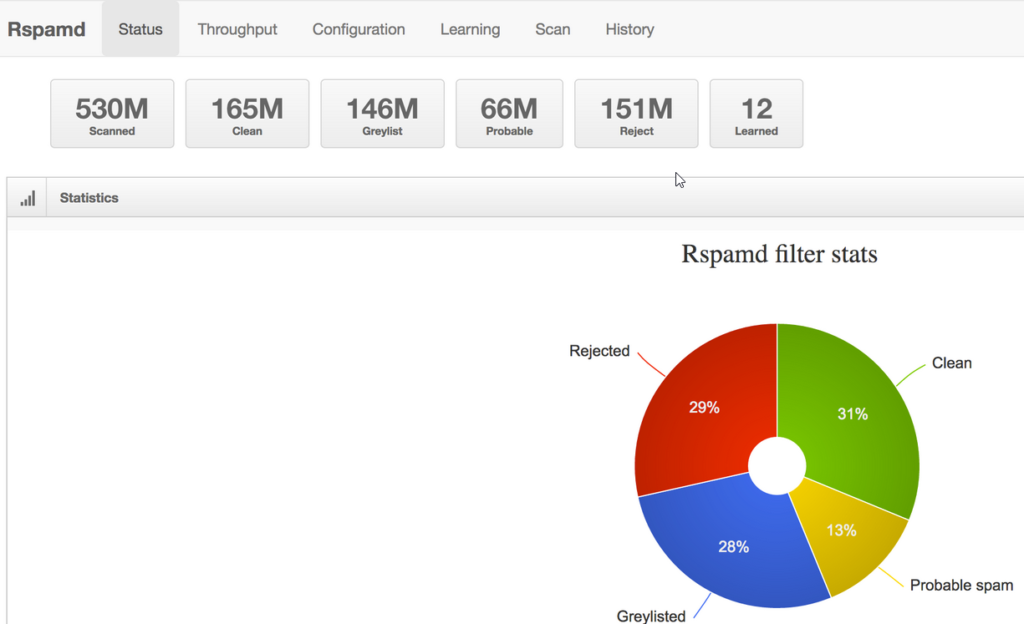This screenshot has width=1024, height=624.
Task: Click the 12 Learned stat box
Action: (x=756, y=114)
